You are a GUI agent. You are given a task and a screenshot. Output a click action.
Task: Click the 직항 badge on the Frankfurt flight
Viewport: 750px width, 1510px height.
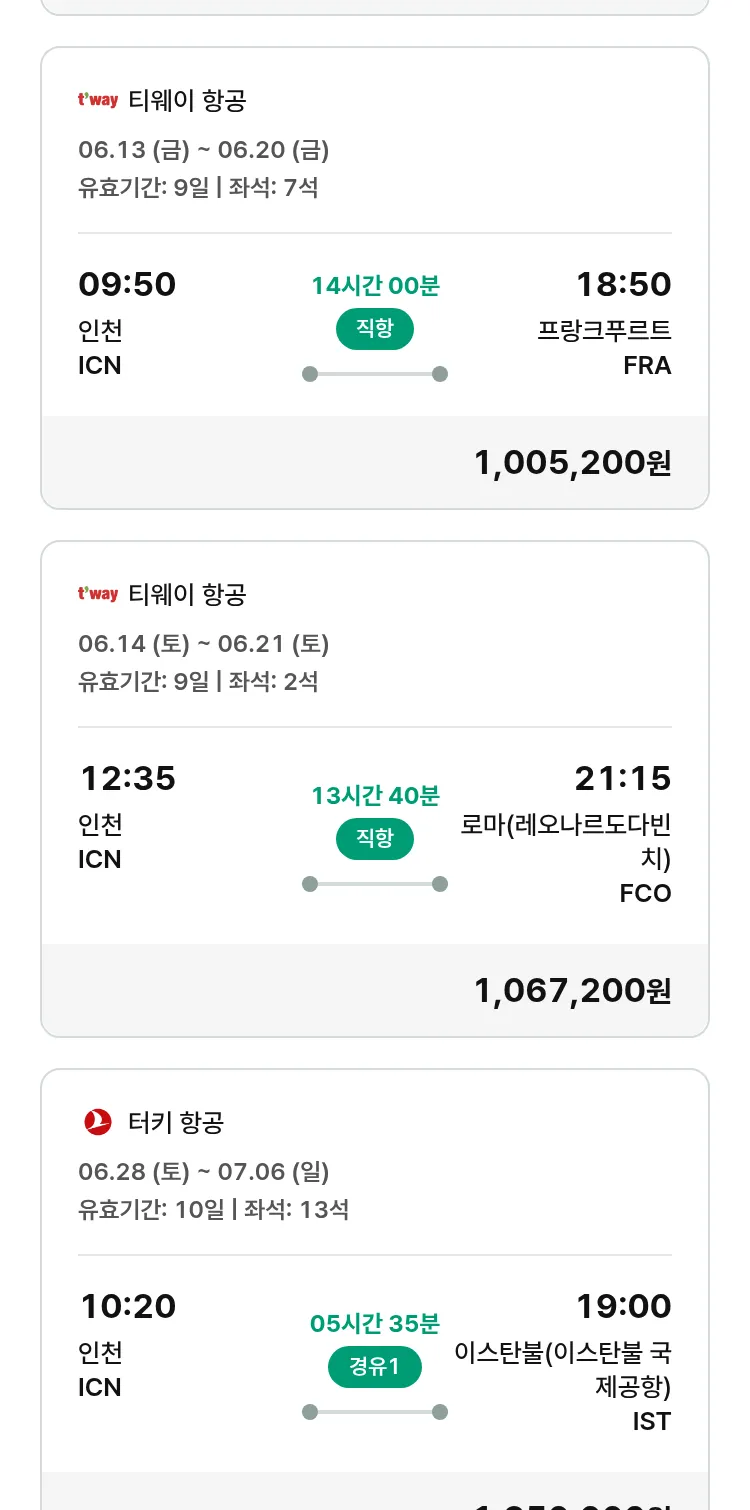point(375,330)
